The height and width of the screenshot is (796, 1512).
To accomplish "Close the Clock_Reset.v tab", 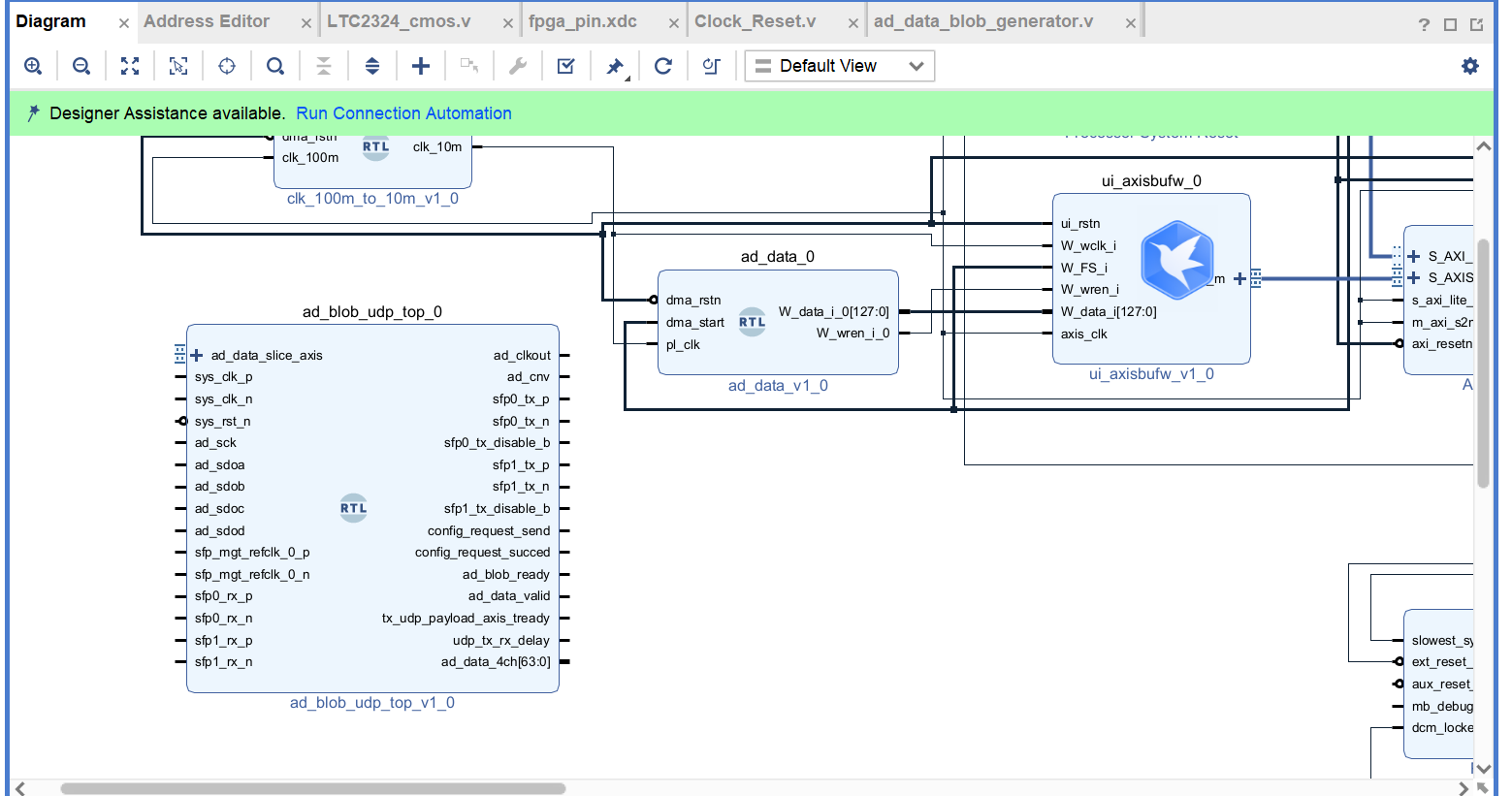I will 853,23.
